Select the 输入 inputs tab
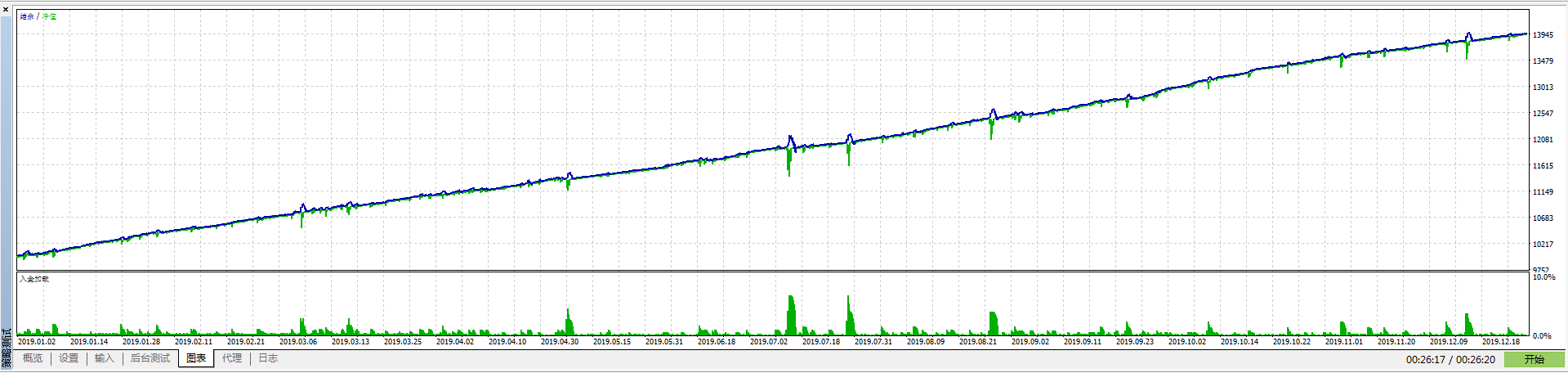Image resolution: width=1568 pixels, height=373 pixels. (104, 358)
